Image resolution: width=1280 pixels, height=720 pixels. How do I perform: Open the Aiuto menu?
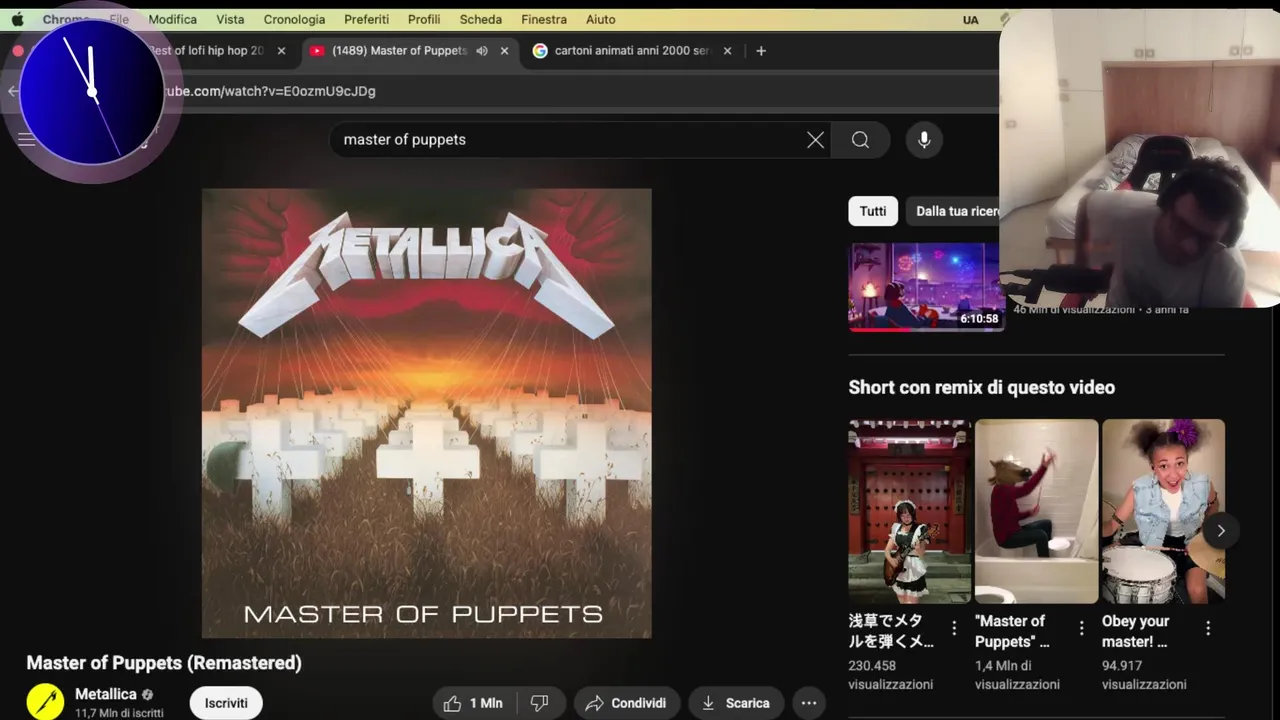601,19
